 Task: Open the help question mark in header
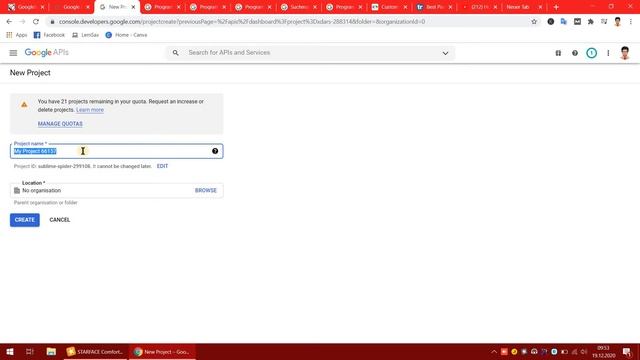pos(575,53)
